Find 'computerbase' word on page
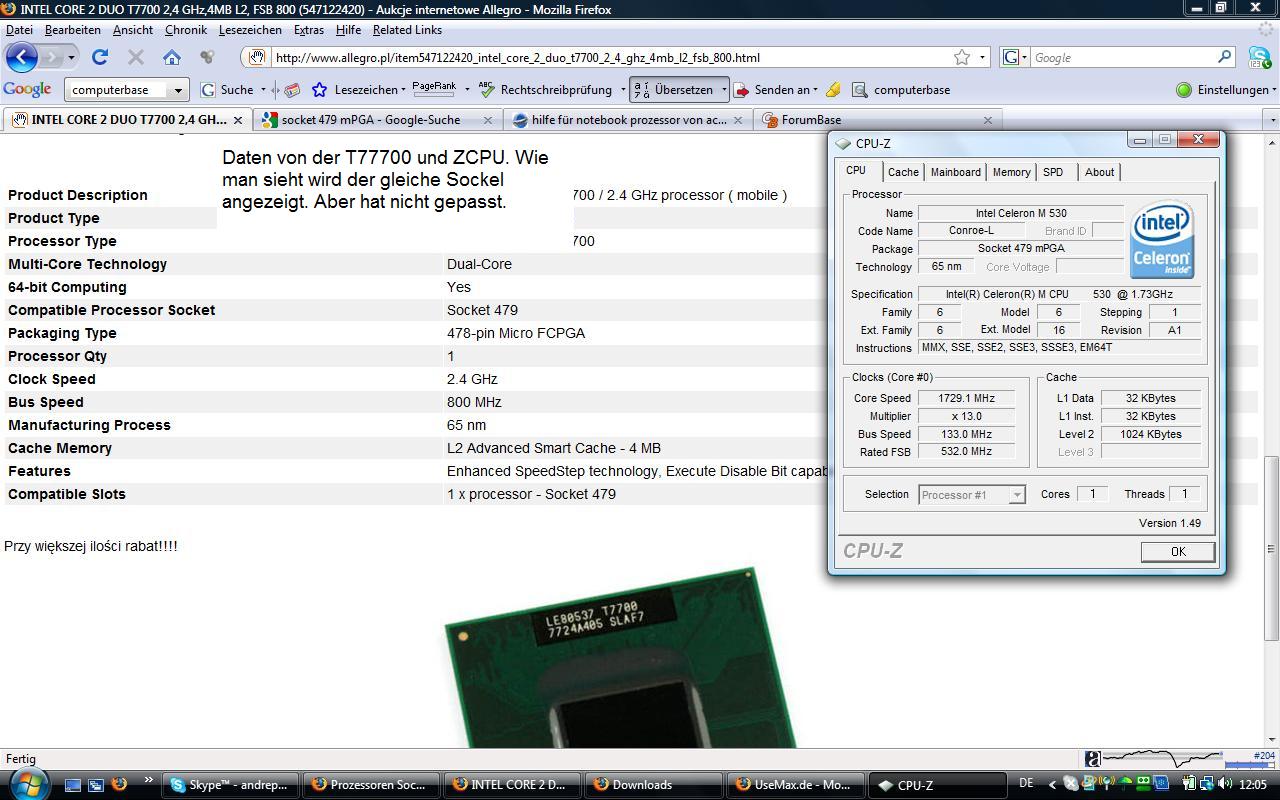The height and width of the screenshot is (800, 1280). coord(901,89)
